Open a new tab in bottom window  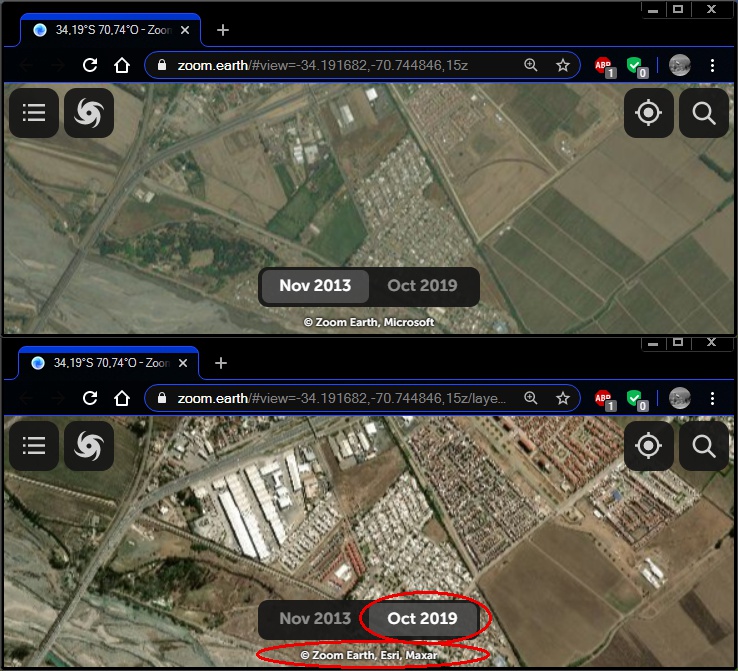click(221, 363)
